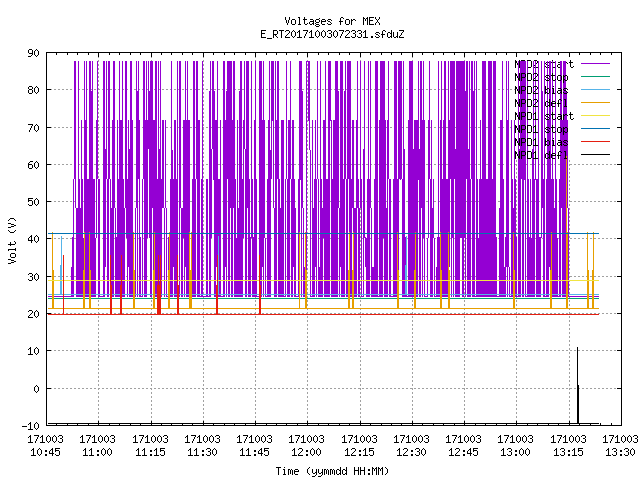
Task: Click the light blue NPD2 bias legend line sample
Action: pos(596,90)
